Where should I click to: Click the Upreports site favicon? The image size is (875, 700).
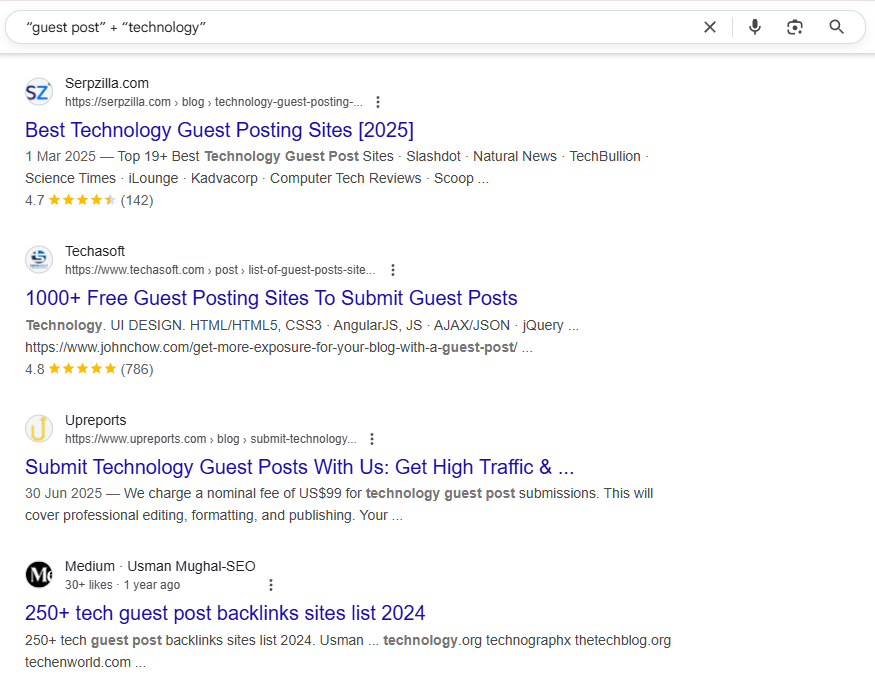click(38, 428)
